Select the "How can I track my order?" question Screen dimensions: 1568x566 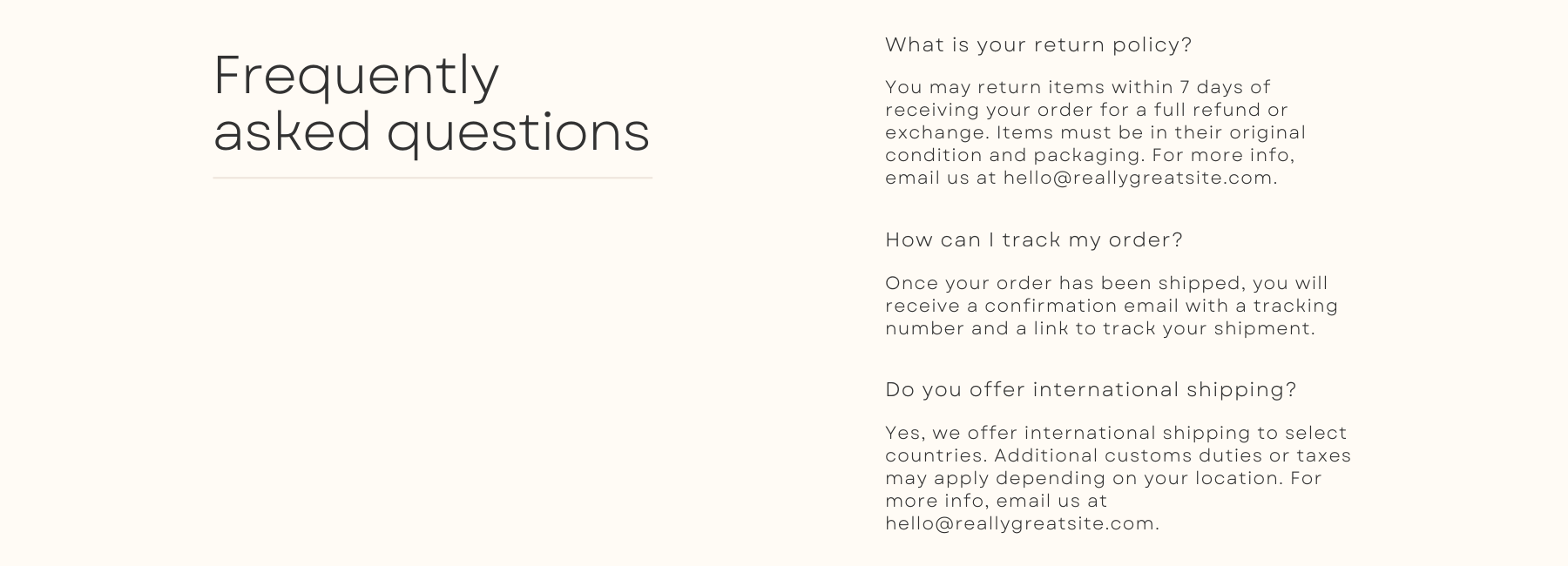1034,240
